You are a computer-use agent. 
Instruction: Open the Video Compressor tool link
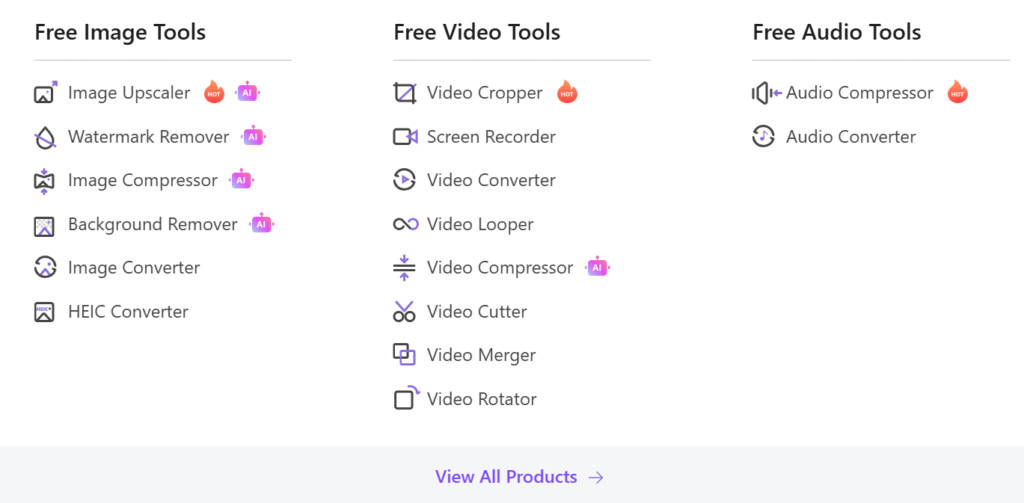click(500, 268)
